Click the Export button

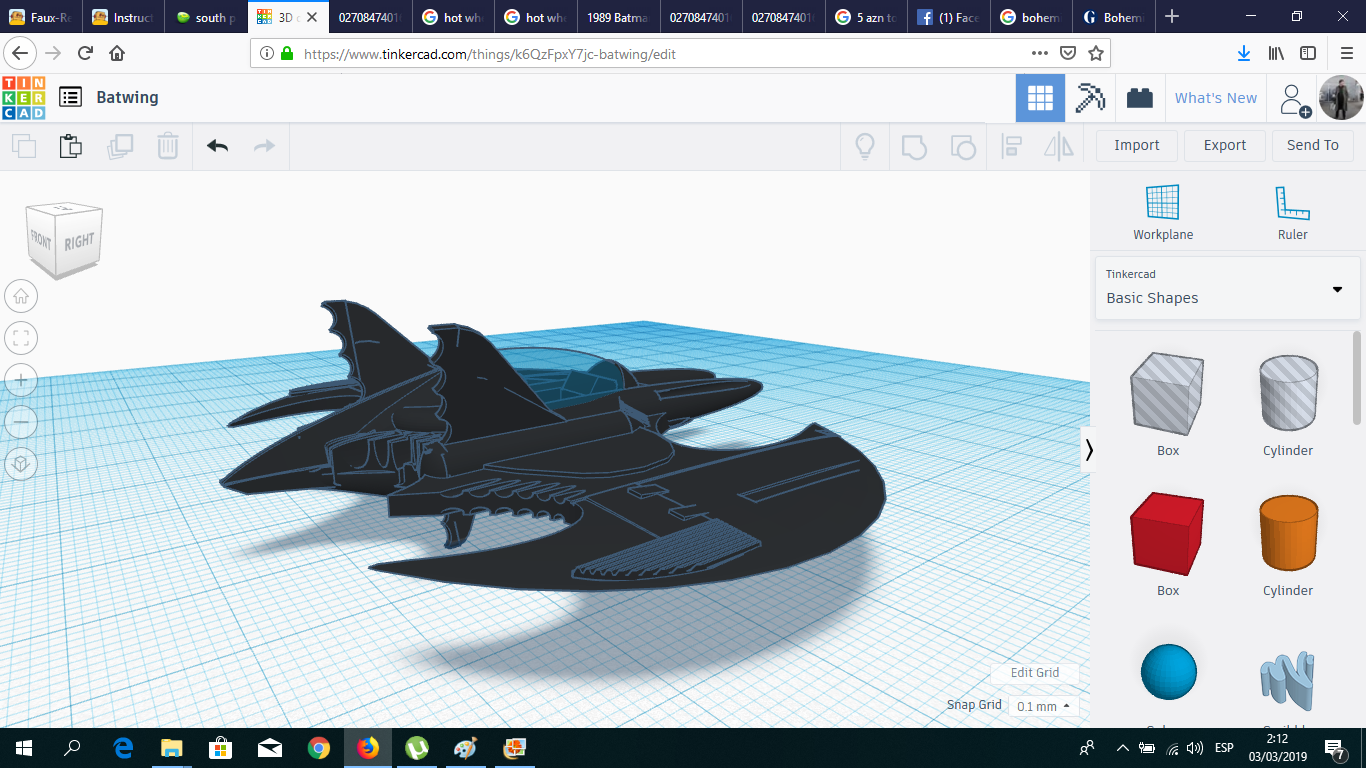(1225, 145)
